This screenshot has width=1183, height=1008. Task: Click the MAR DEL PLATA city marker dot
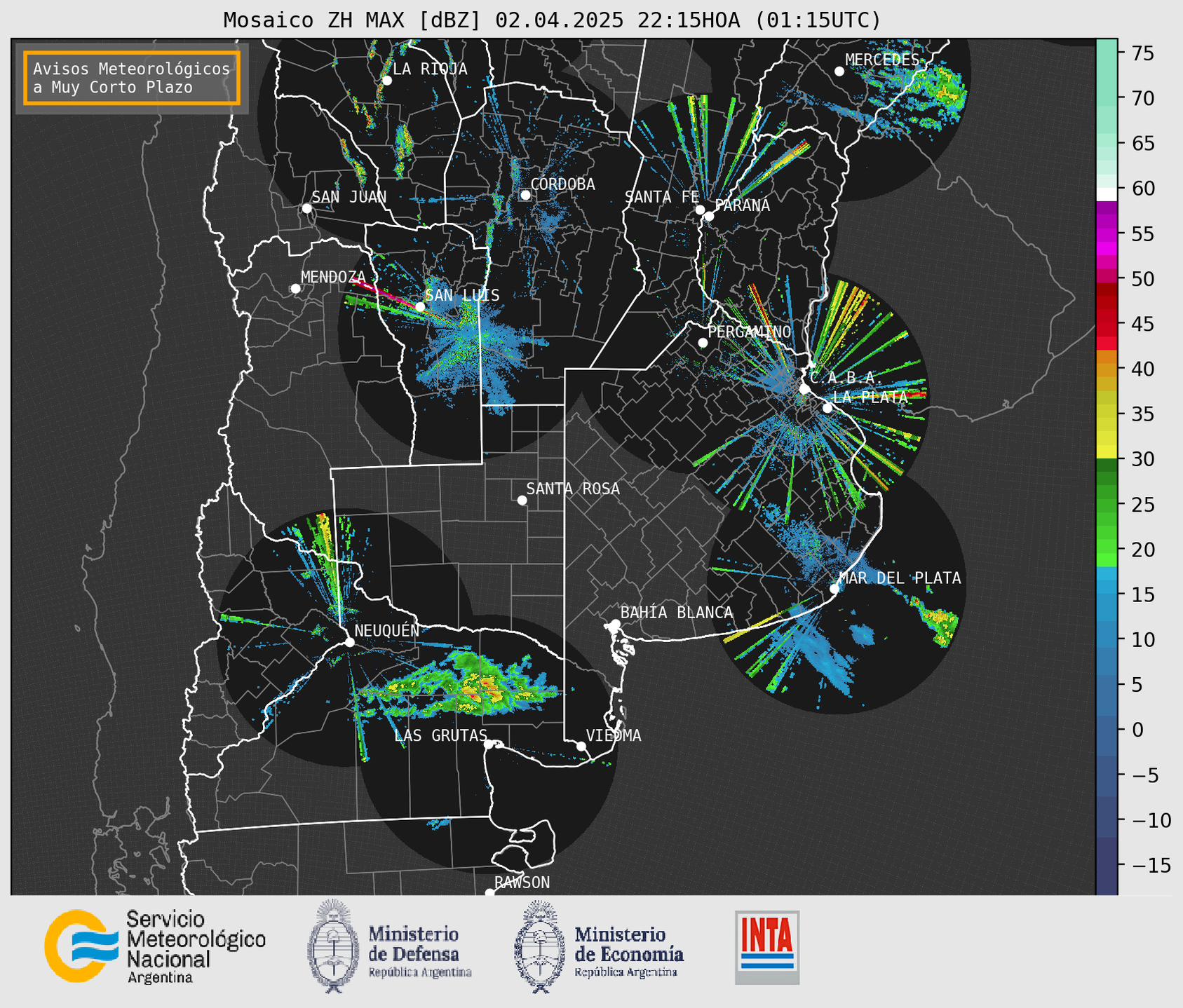pyautogui.click(x=834, y=589)
